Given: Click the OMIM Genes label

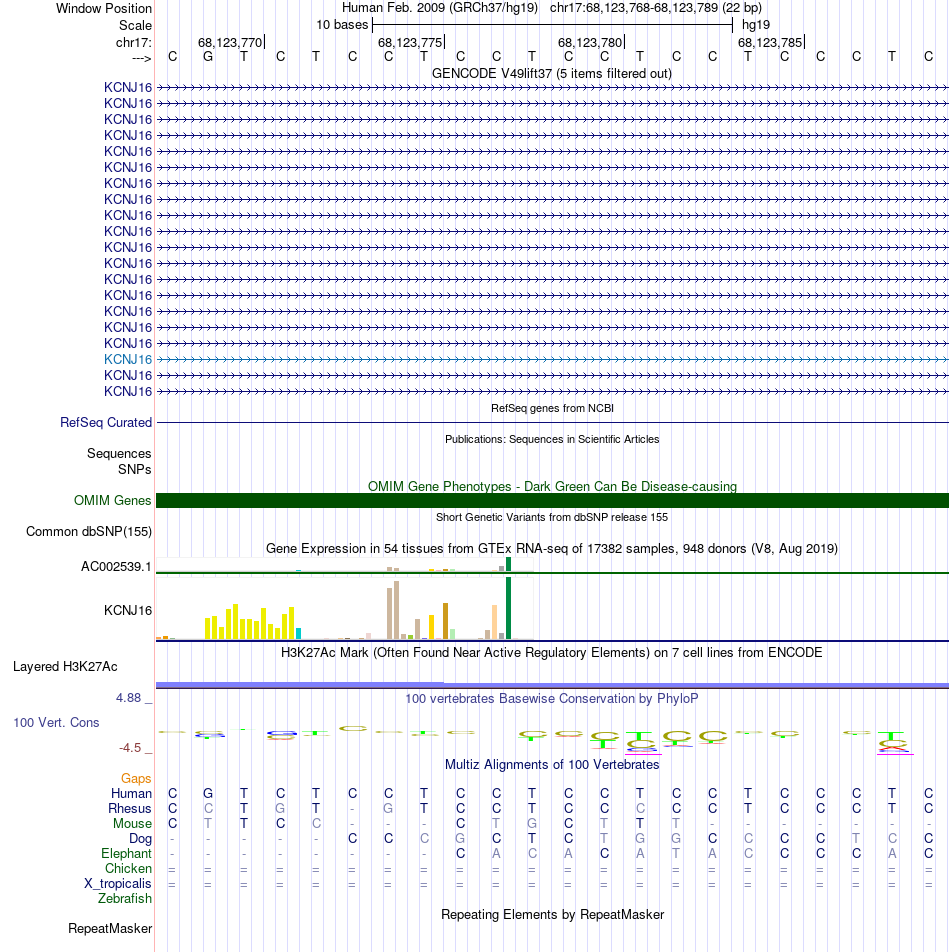Looking at the screenshot, I should pos(112,500).
